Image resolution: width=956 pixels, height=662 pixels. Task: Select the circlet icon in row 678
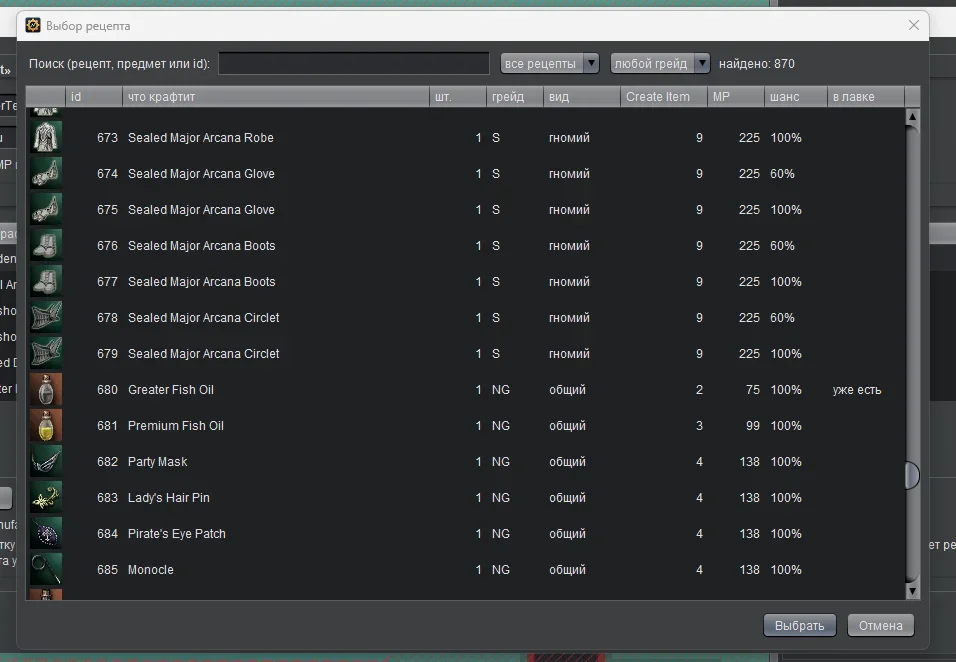(x=46, y=317)
